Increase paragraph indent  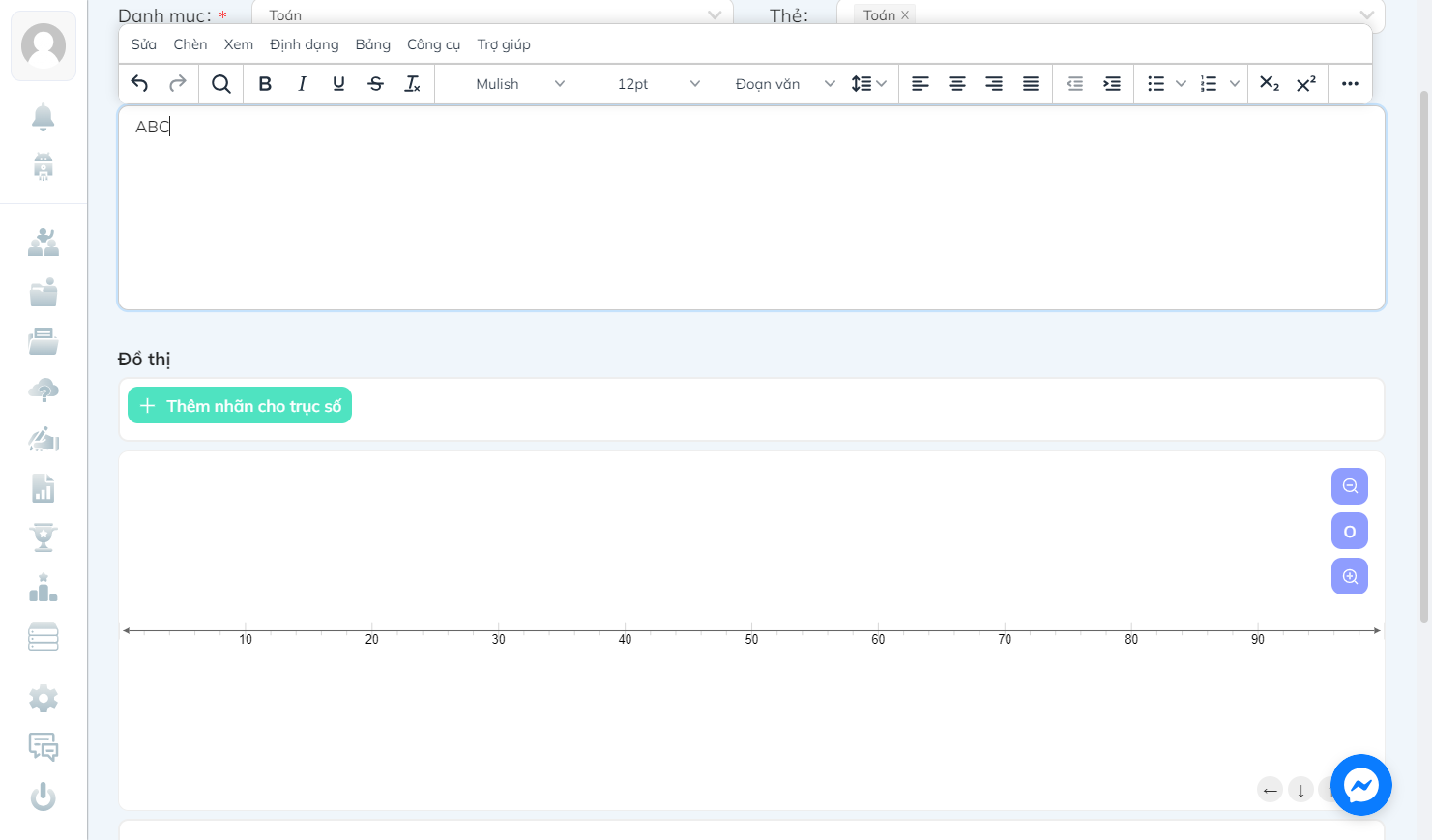click(x=1112, y=84)
